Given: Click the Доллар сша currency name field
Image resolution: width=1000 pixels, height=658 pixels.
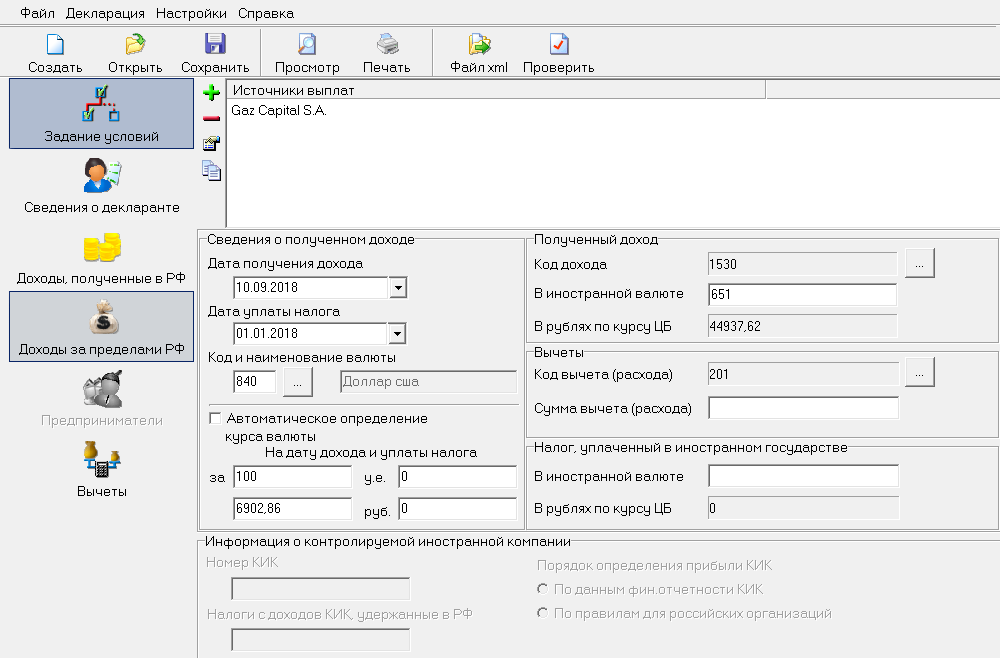Looking at the screenshot, I should (429, 381).
